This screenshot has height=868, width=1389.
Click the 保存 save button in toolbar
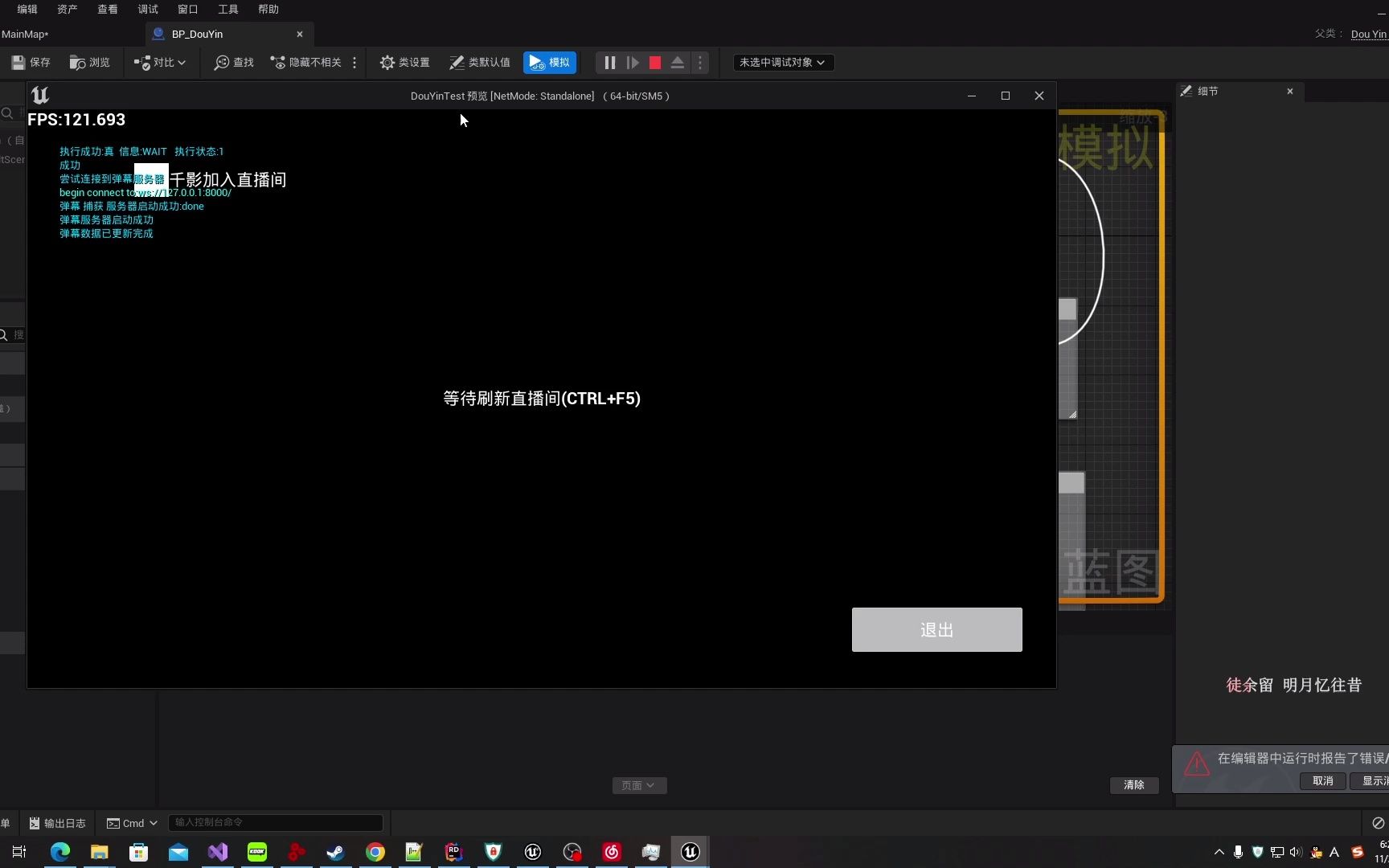[31, 63]
